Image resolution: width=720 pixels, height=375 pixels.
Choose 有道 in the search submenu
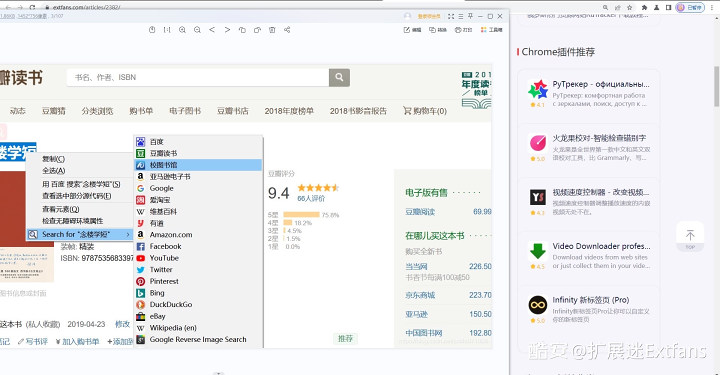click(x=199, y=223)
